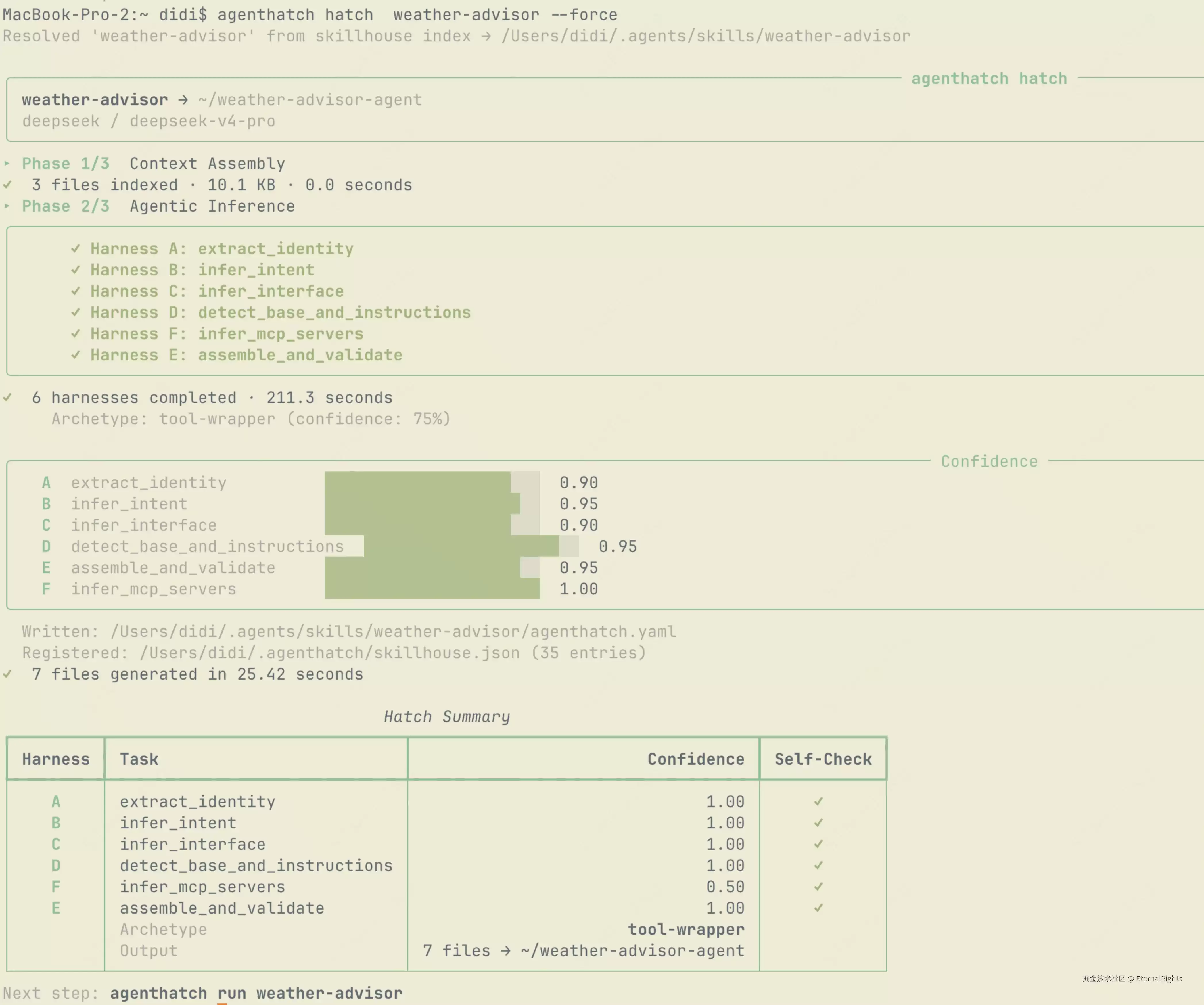
Task: Click checkmark next to 7 files generated
Action: coord(7,674)
